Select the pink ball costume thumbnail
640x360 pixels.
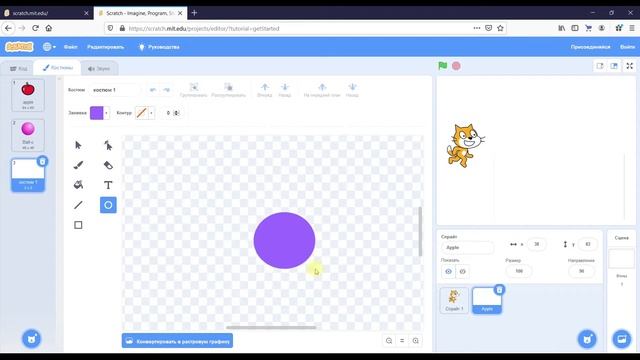(x=28, y=135)
